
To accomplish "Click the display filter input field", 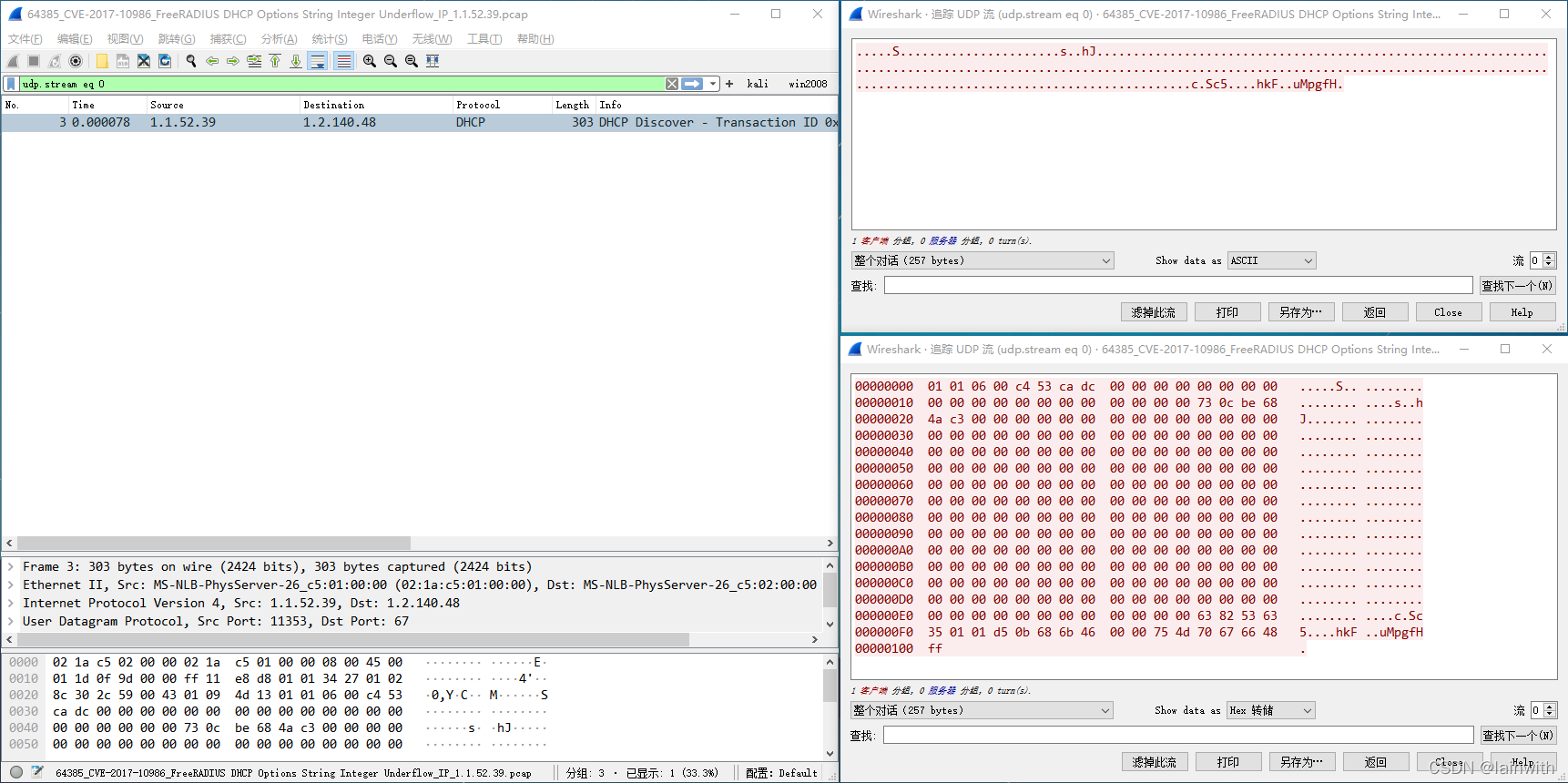I will [x=342, y=84].
